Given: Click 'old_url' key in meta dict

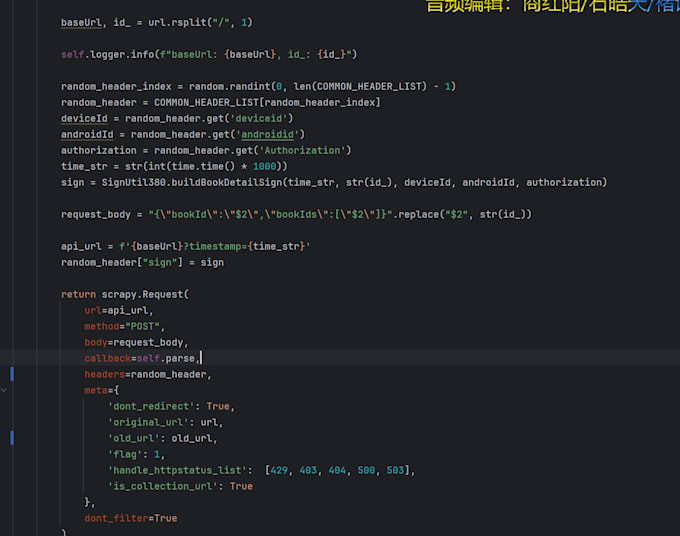Looking at the screenshot, I should [134, 439].
